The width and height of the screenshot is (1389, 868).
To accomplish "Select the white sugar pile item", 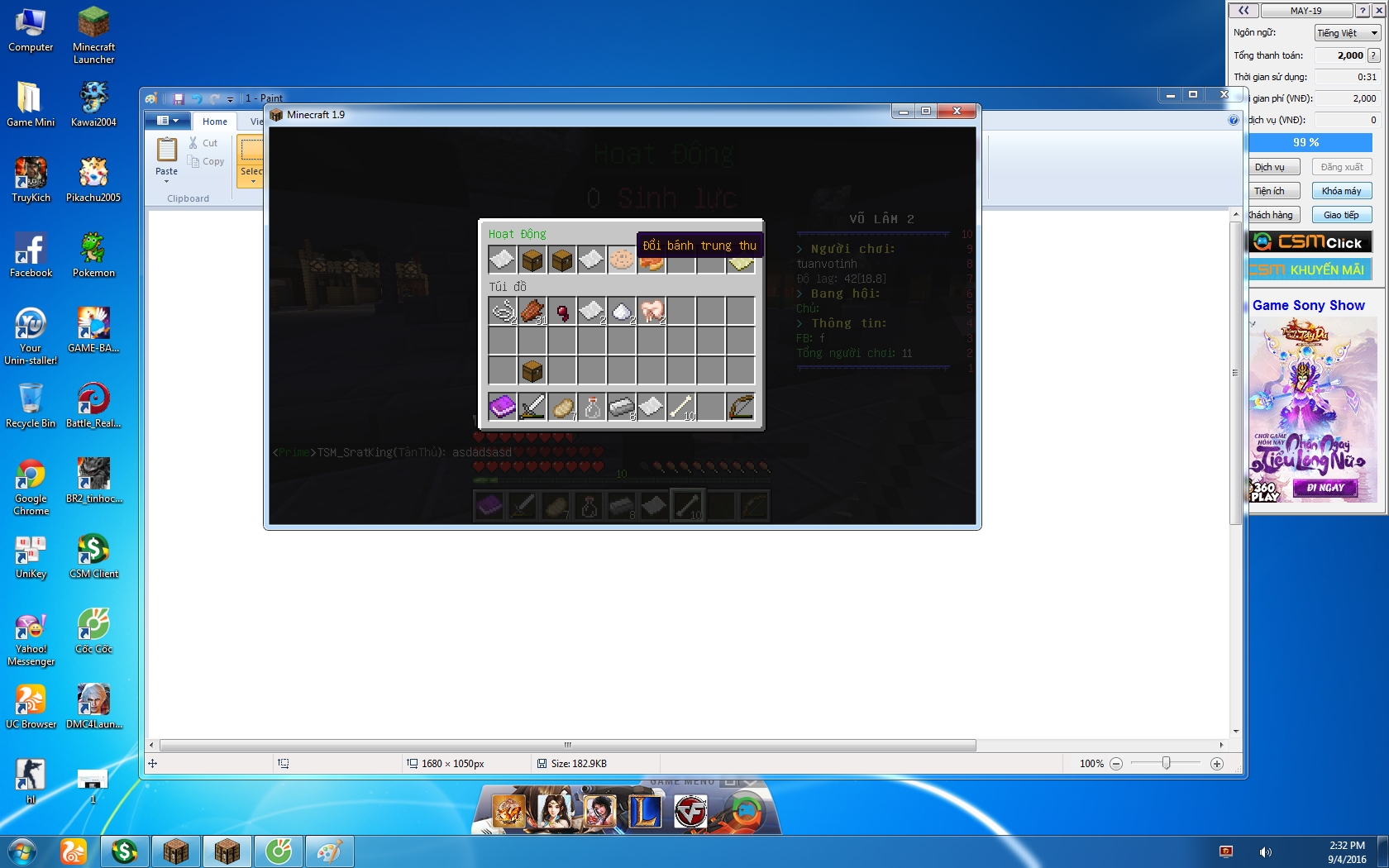I will 622,311.
